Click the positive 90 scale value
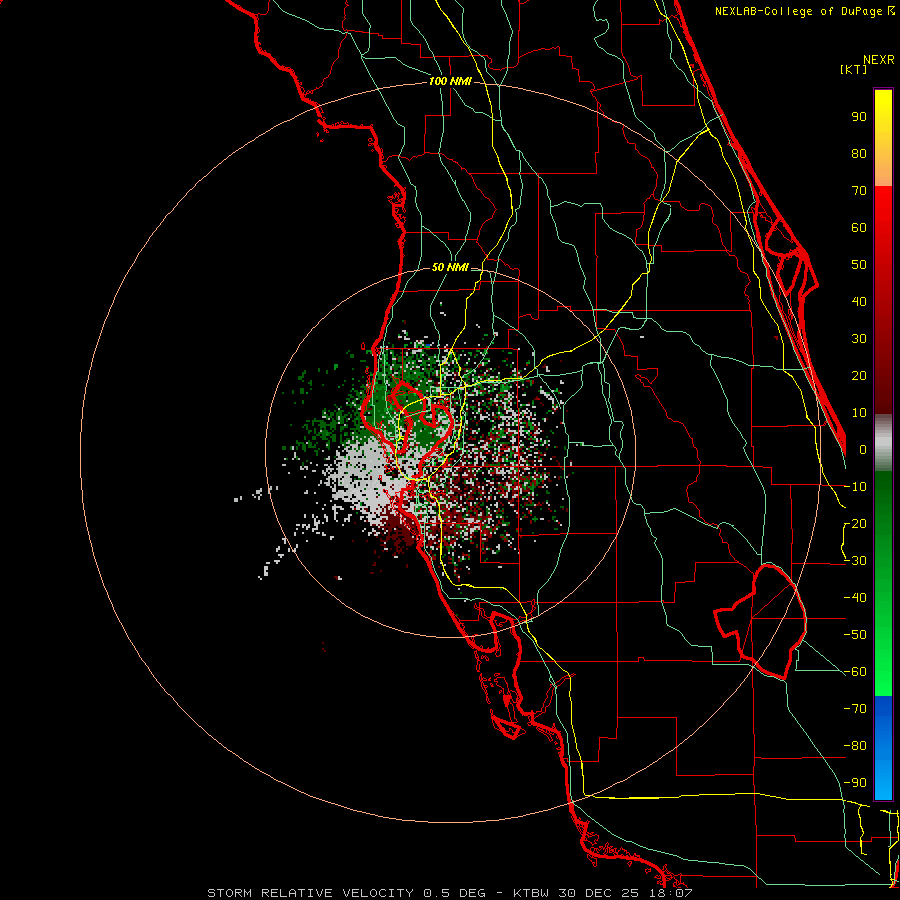 (859, 117)
